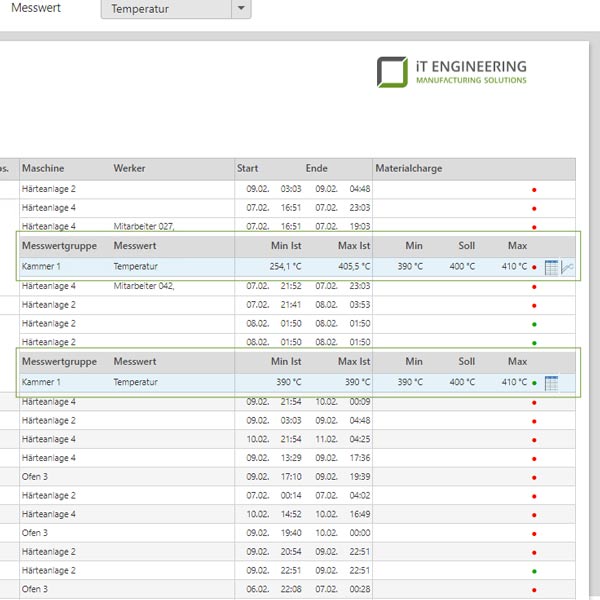Open table icon in second Kammer 1 row
This screenshot has height=600, width=600.
(551, 382)
